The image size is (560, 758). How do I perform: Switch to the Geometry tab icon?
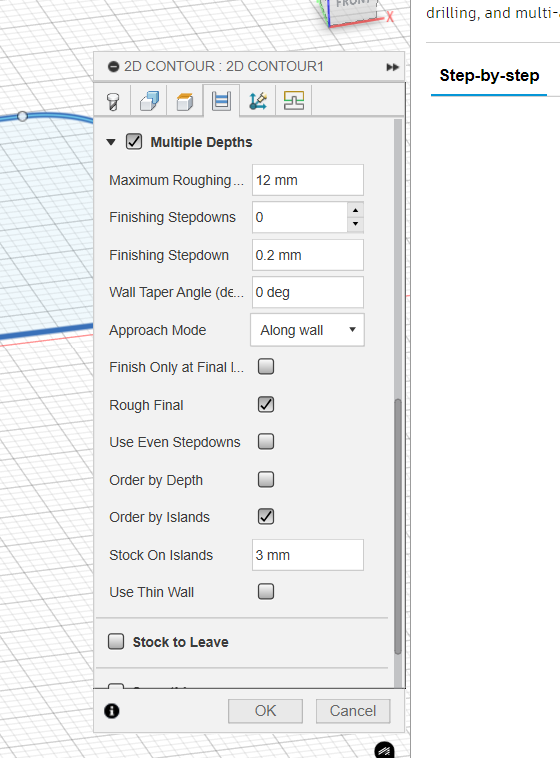click(149, 101)
